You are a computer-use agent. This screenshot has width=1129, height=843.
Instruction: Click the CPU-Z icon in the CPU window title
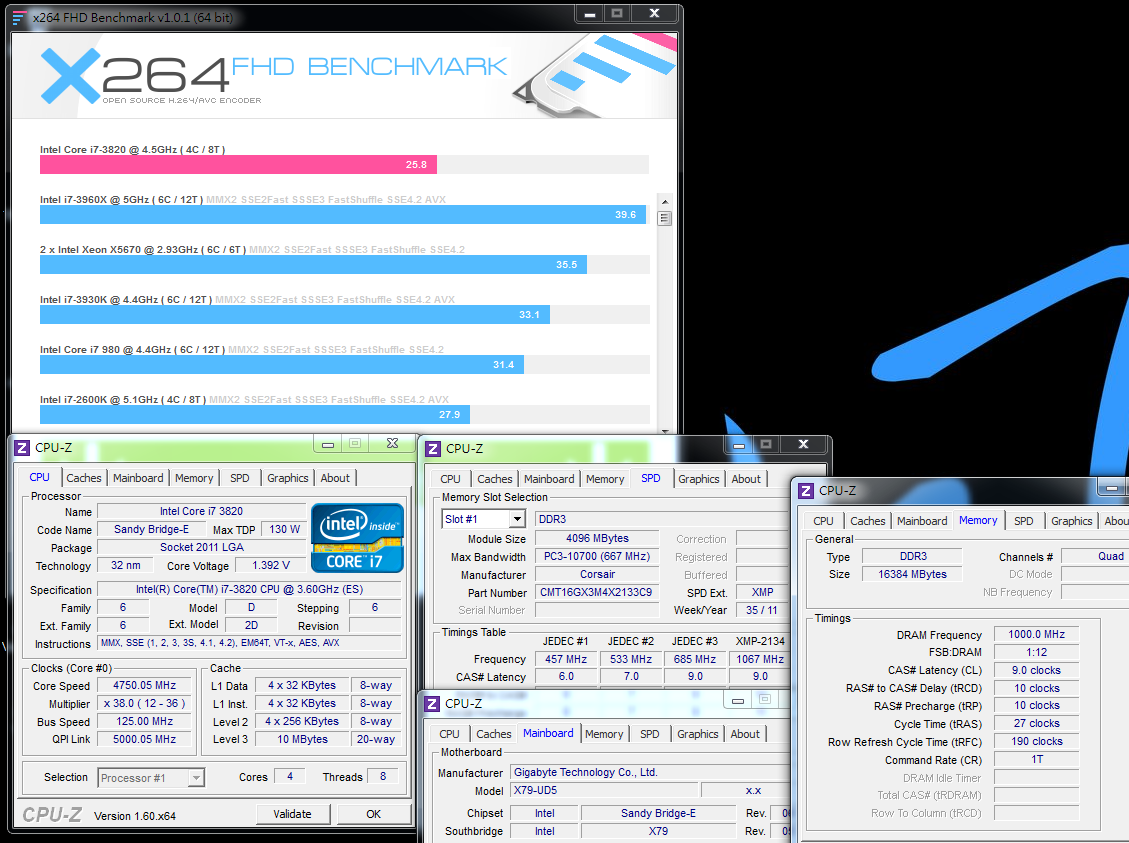[x=22, y=448]
